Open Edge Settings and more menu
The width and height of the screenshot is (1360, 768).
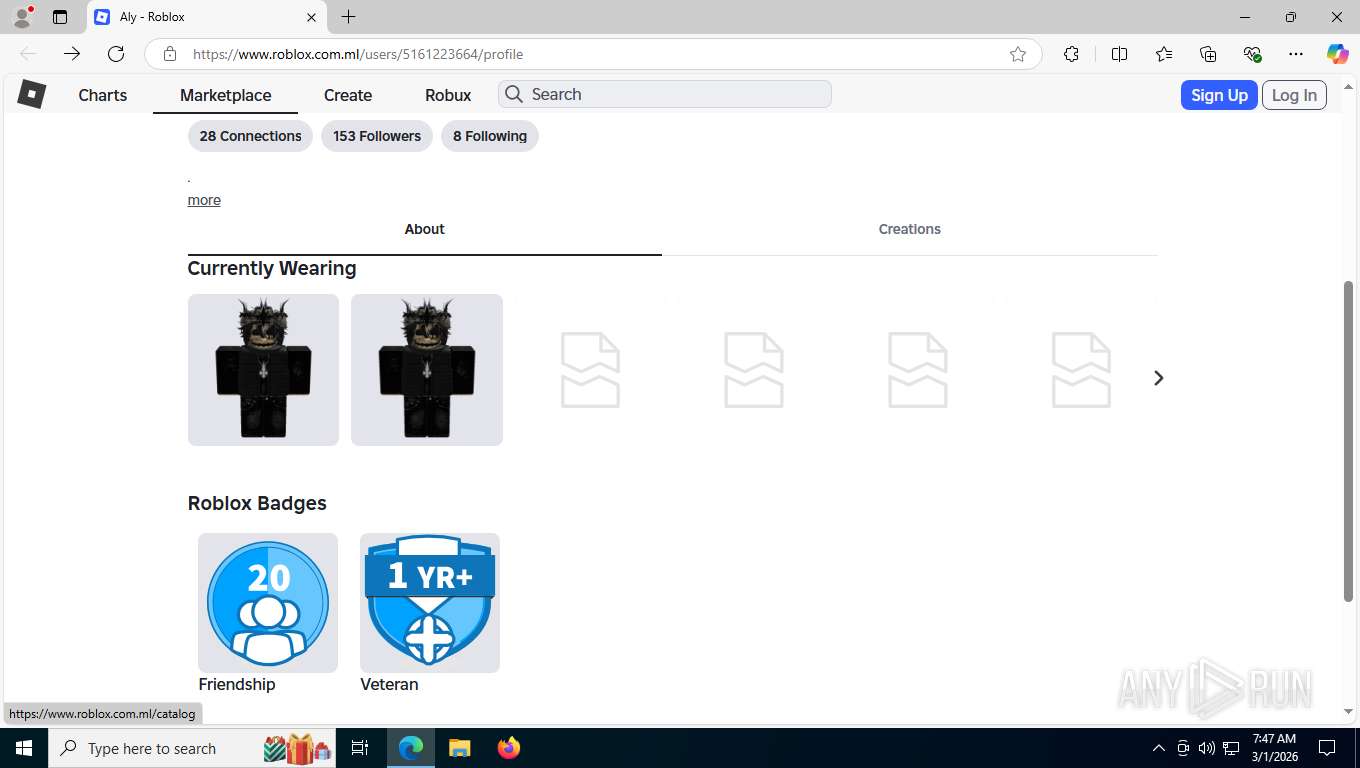click(1296, 54)
